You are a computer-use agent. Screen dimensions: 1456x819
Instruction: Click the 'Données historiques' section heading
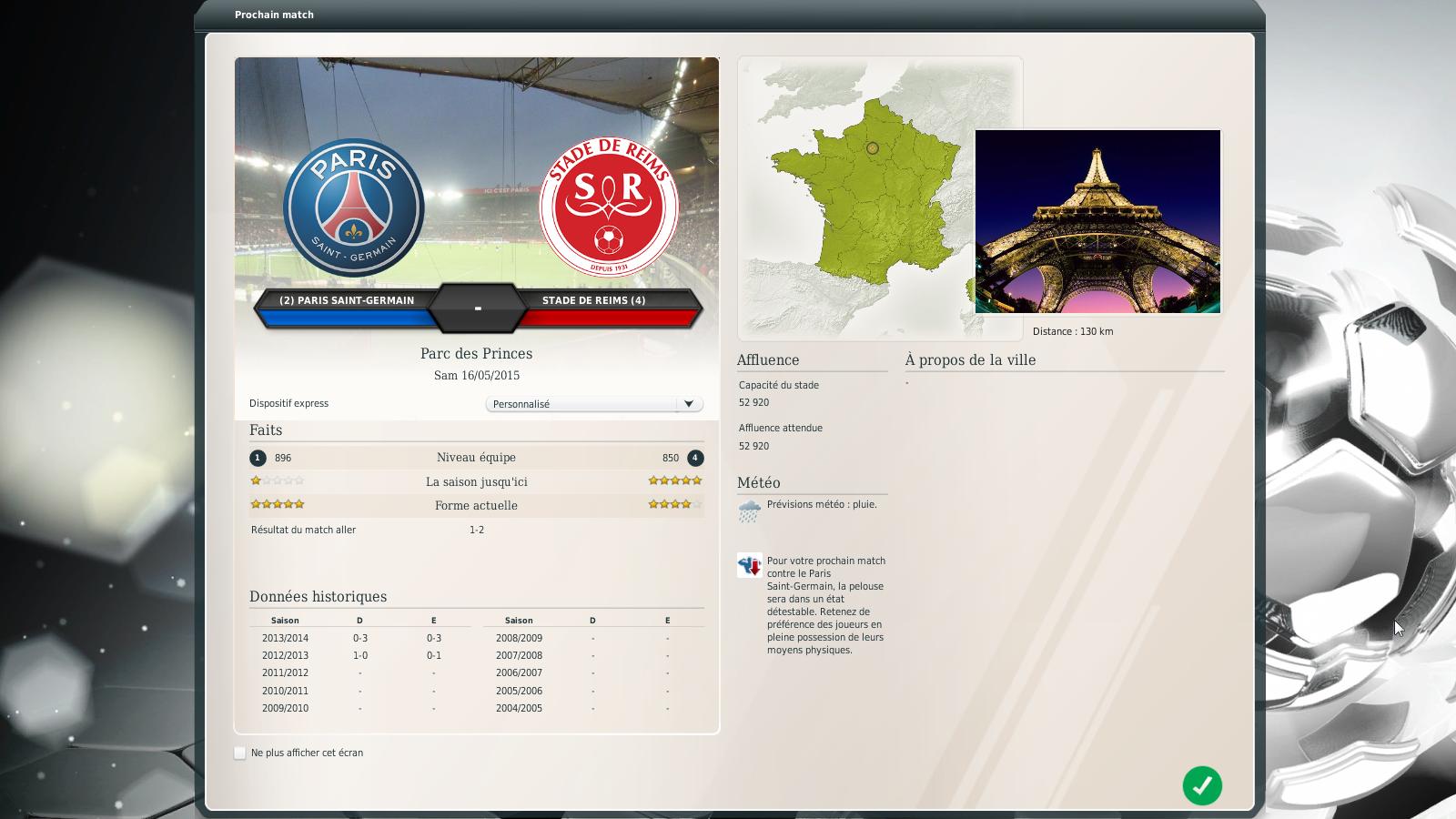pos(318,596)
